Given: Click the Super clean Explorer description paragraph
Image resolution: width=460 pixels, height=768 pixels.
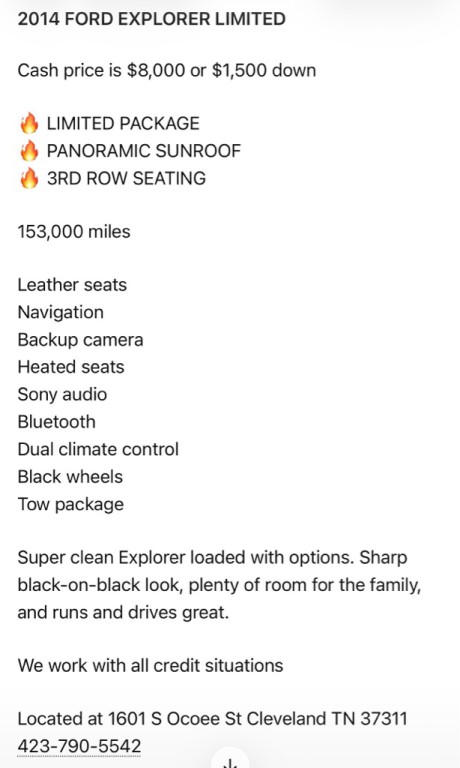Looking at the screenshot, I should coord(219,585).
